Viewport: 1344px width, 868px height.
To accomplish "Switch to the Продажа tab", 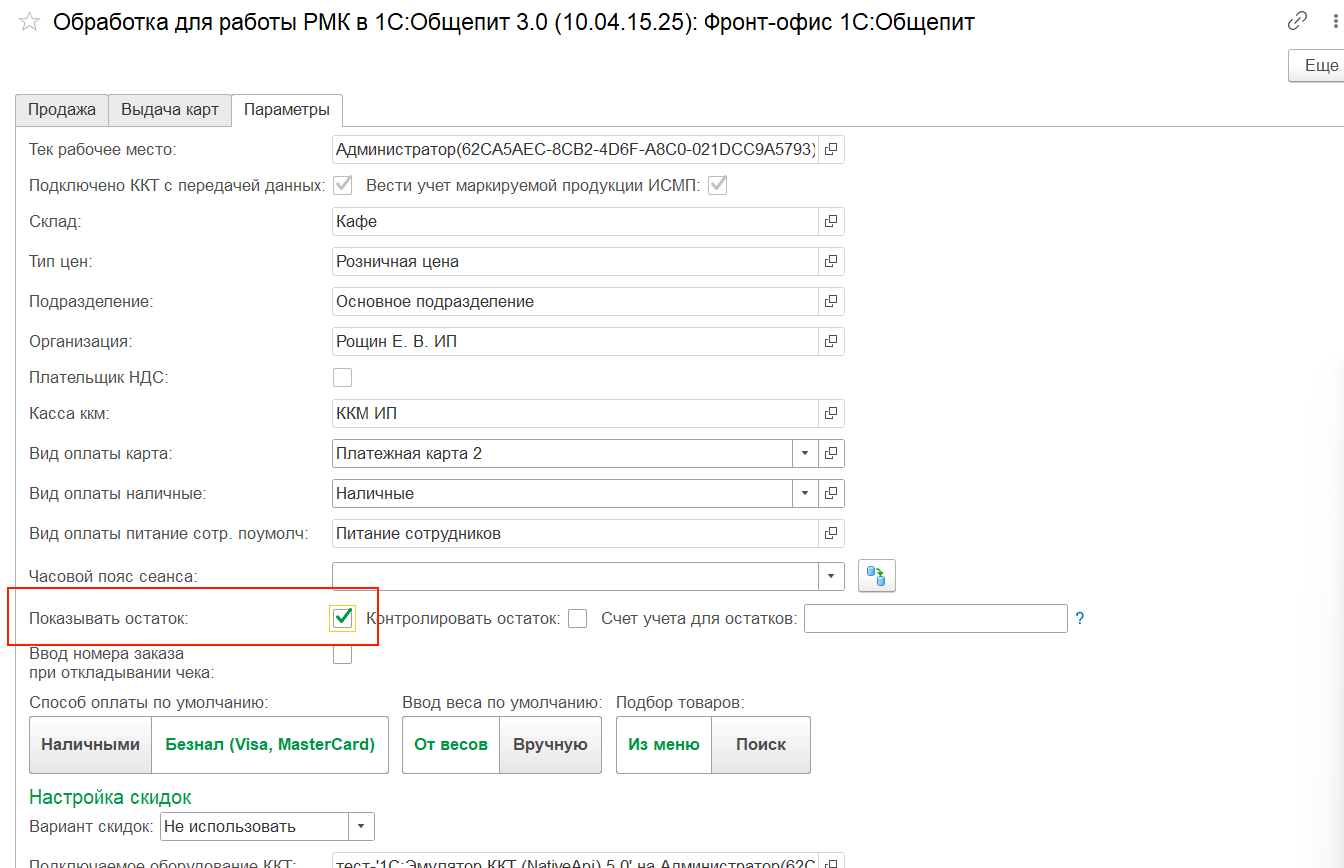I will pos(62,110).
